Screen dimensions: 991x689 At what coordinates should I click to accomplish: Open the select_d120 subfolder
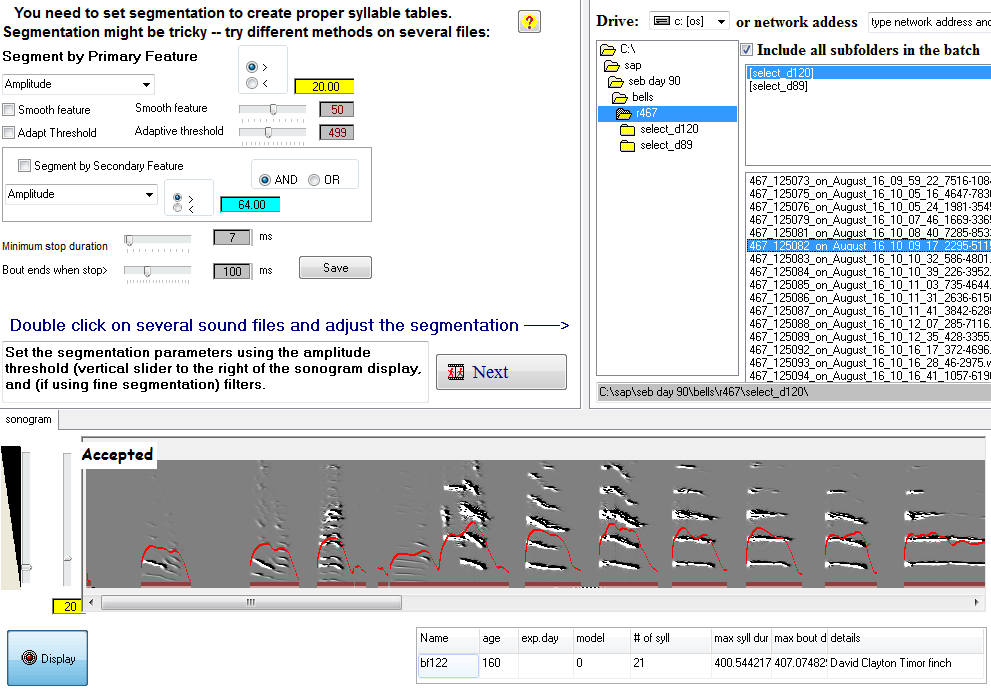click(669, 129)
